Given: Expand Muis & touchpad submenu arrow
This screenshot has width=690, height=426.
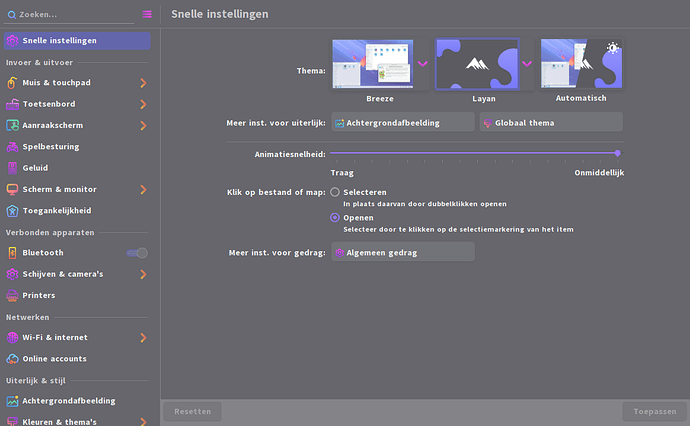Looking at the screenshot, I should pyautogui.click(x=143, y=83).
